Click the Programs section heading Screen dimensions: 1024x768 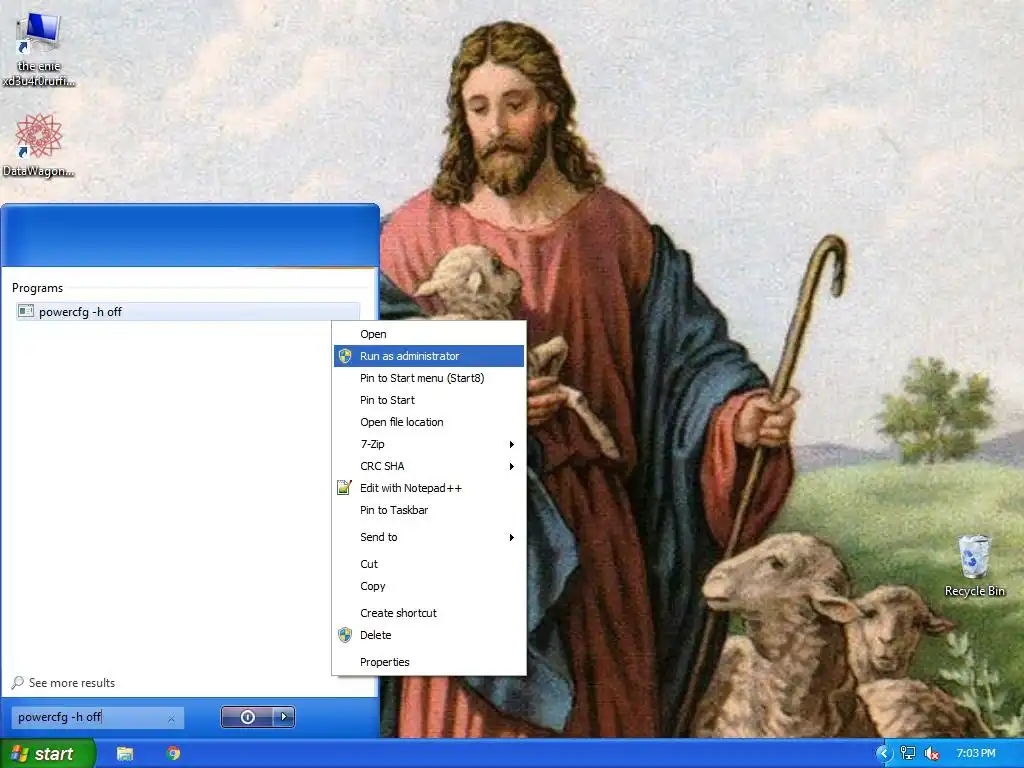[x=37, y=288]
